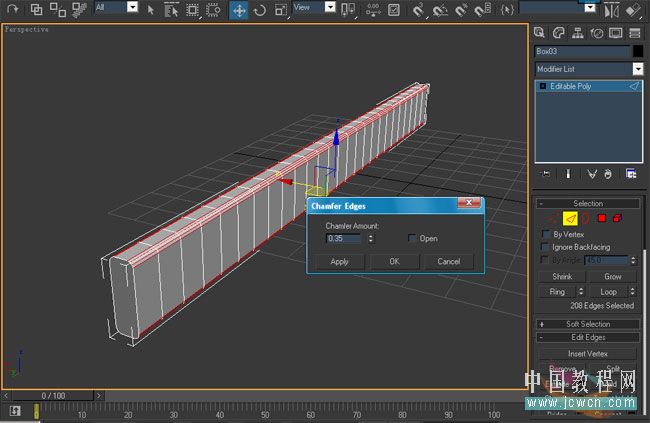Select Border sub-object level icon
This screenshot has height=423, width=650.
[585, 218]
